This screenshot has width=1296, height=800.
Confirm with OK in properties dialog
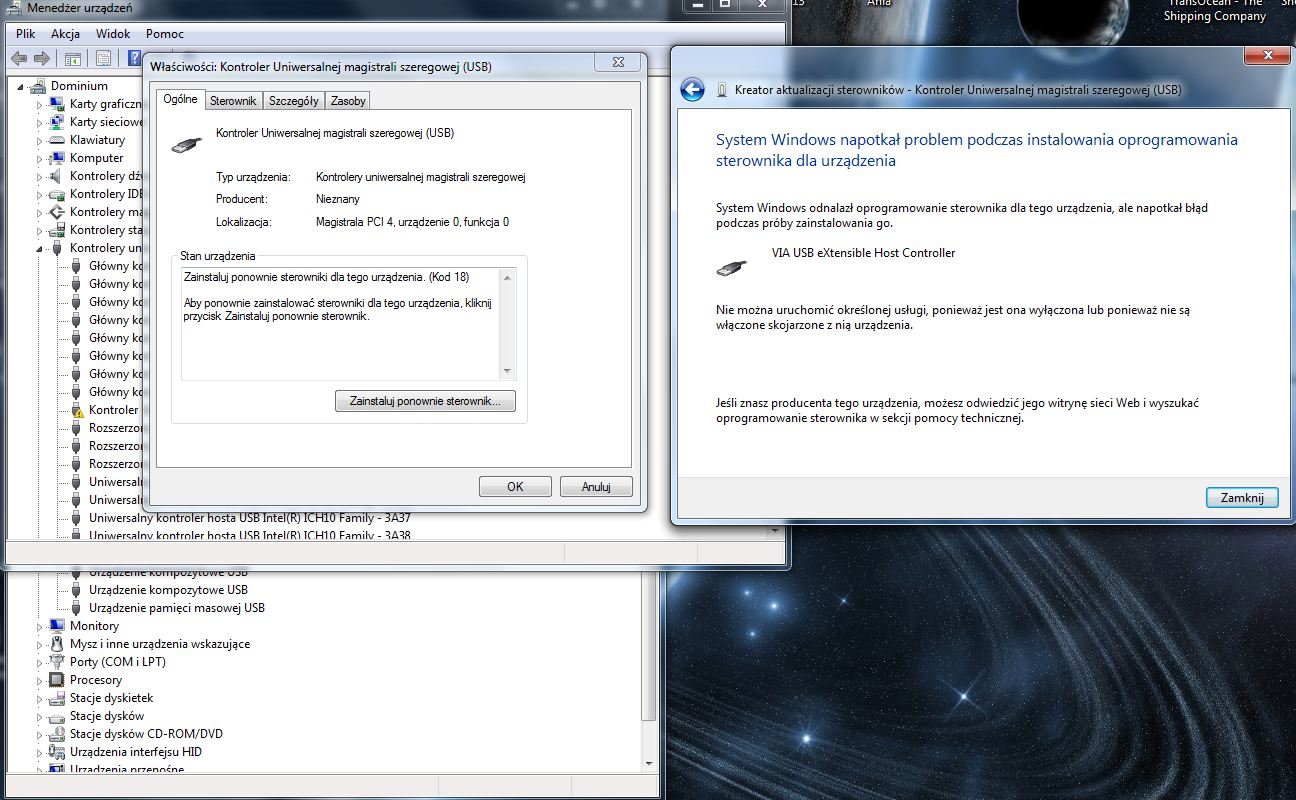[x=515, y=487]
